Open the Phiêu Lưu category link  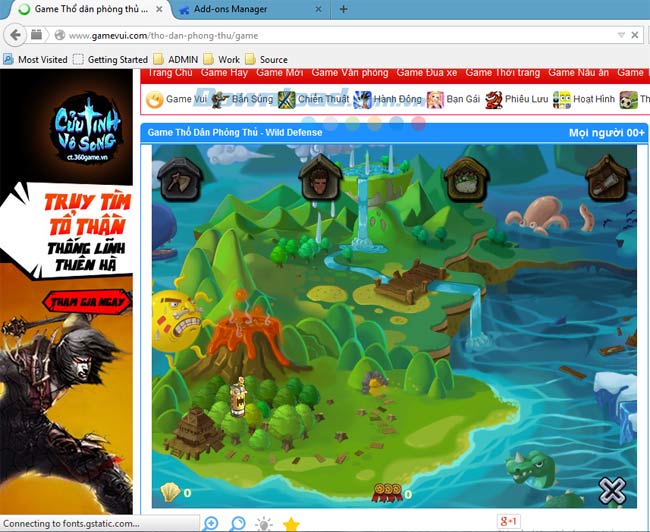click(517, 99)
